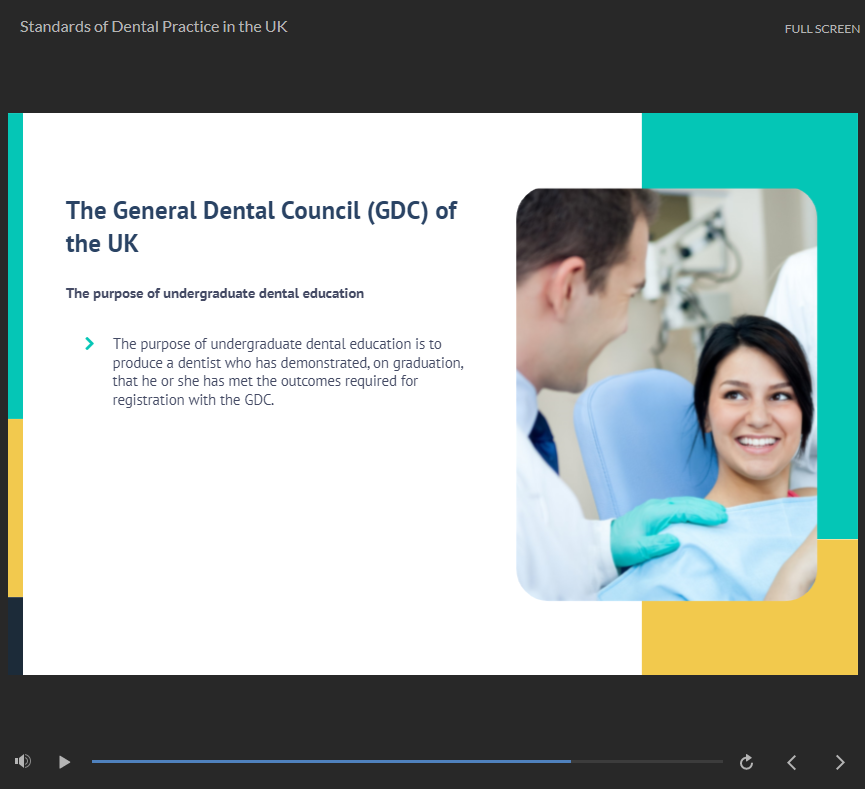Screen dimensions: 865x789
Task: Click the teal chevron bullet marker
Action: (89, 344)
